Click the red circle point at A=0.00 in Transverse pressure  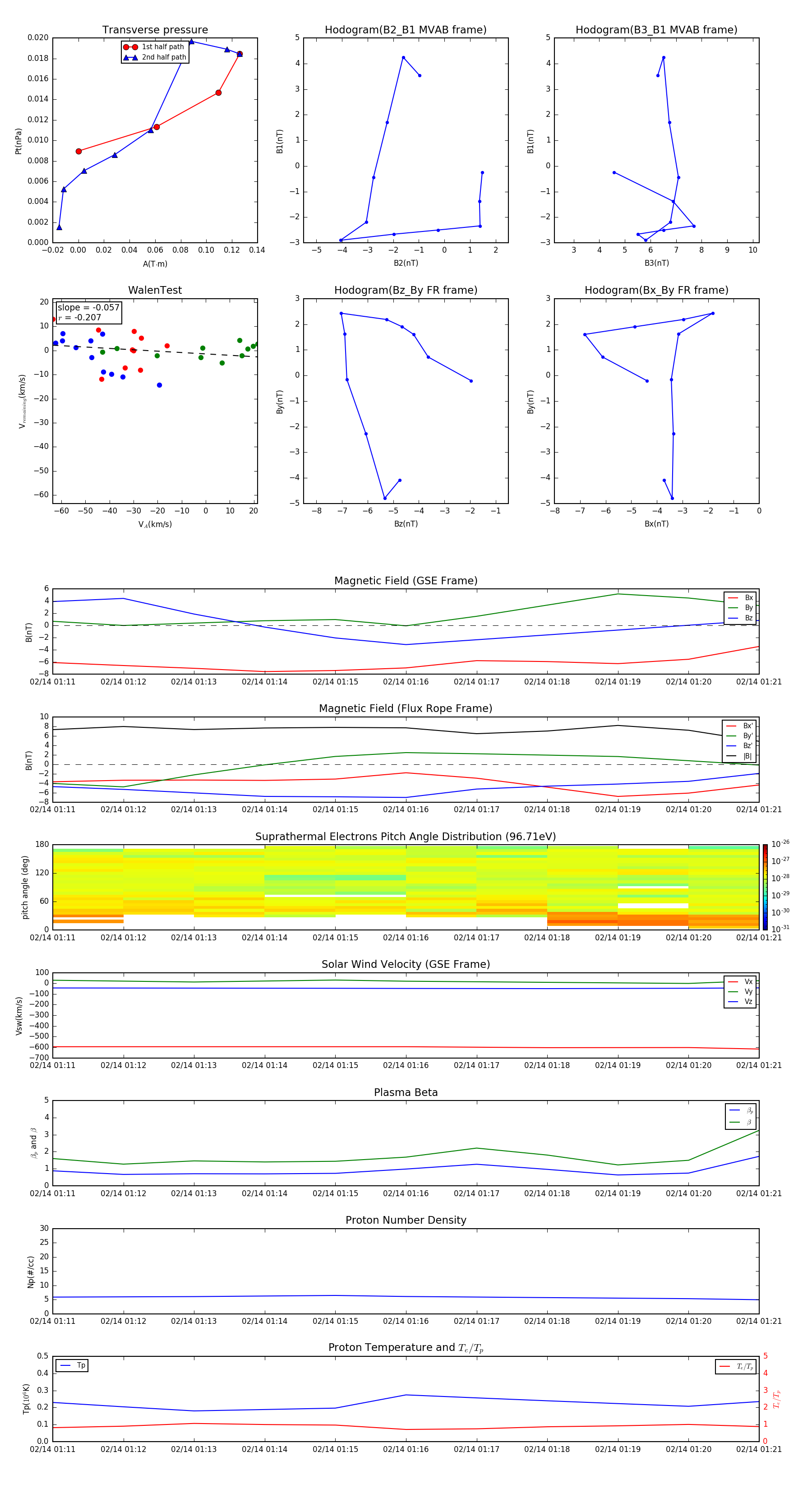pyautogui.click(x=78, y=152)
